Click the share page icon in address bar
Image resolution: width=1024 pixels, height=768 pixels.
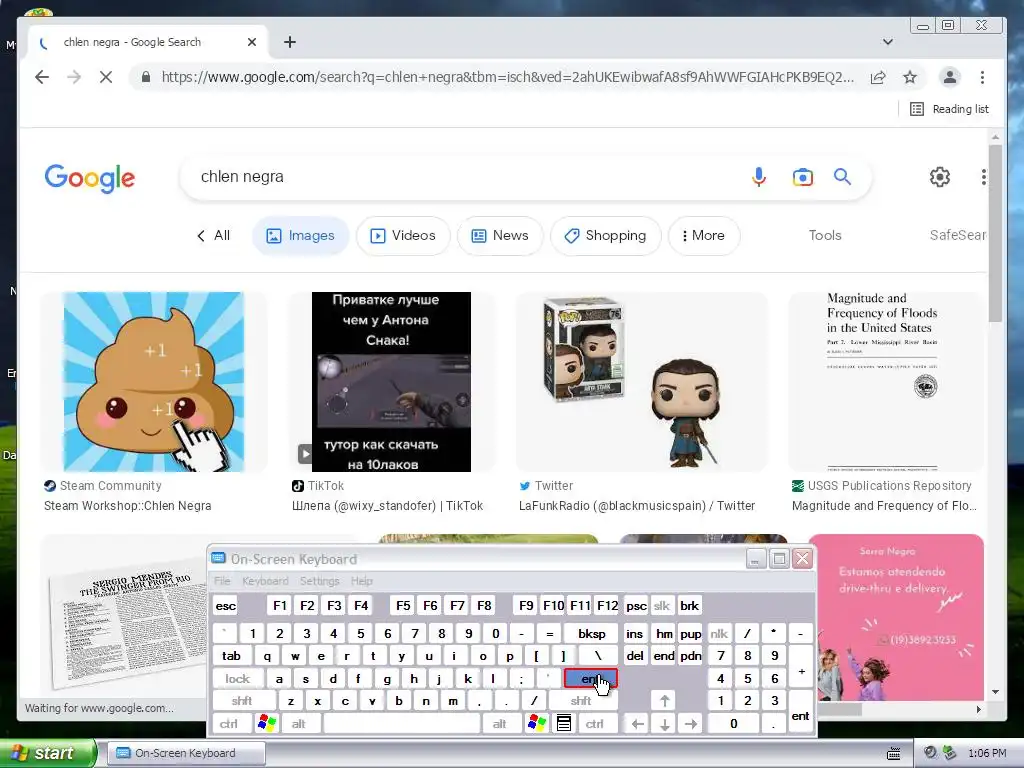pos(878,77)
